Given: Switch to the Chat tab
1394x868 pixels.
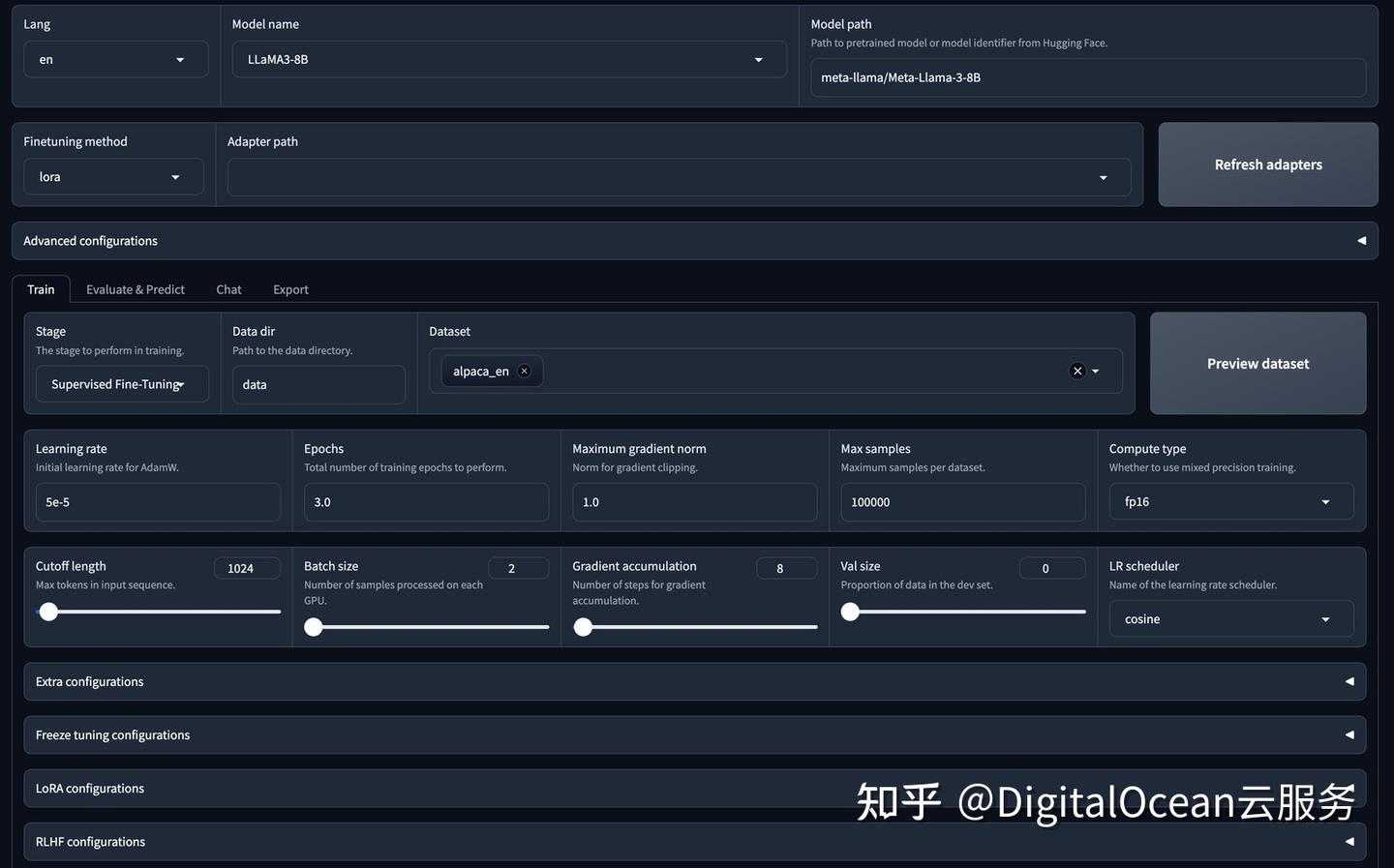Looking at the screenshot, I should pos(227,288).
